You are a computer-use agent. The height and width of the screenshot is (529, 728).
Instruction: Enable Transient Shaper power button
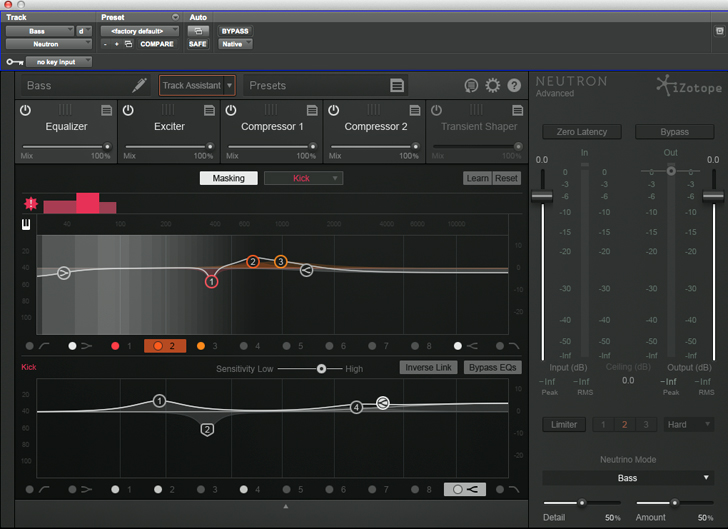pos(436,110)
